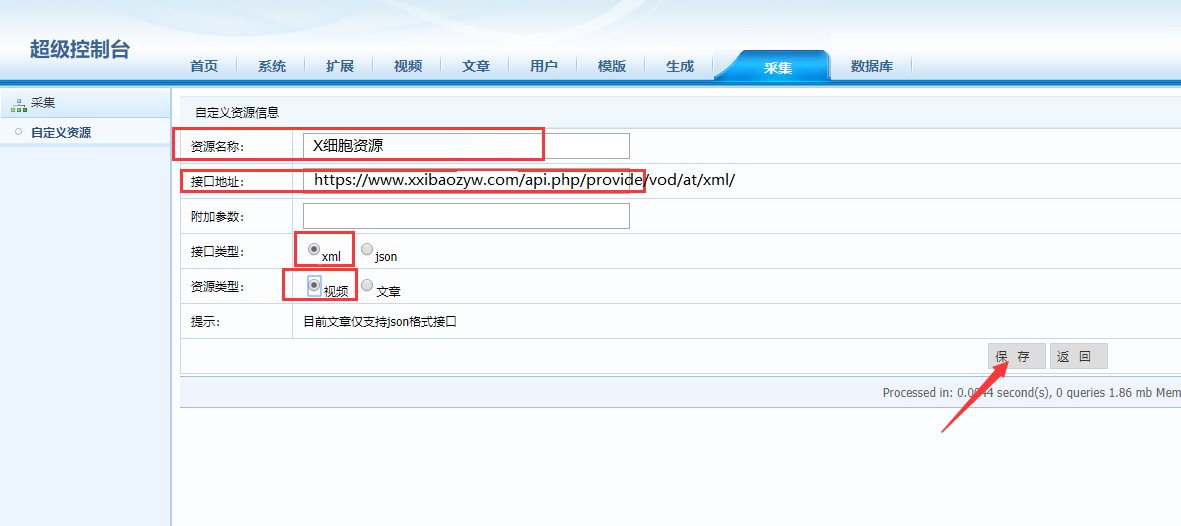This screenshot has width=1181, height=526.
Task: Choose 视频 as the resource type
Action: 314,285
